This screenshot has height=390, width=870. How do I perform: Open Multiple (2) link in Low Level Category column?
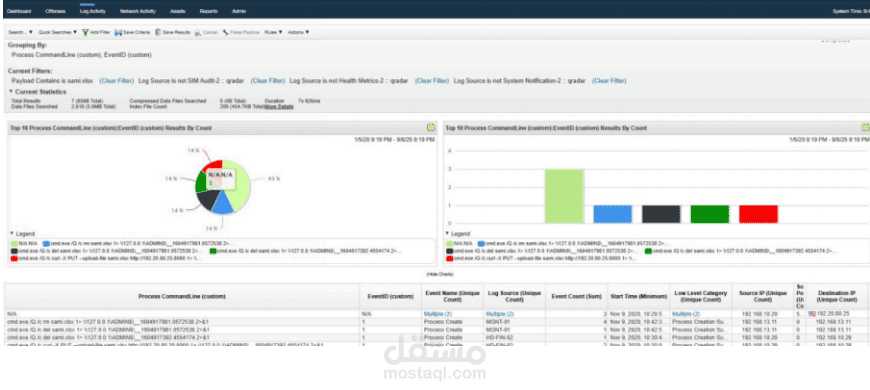(686, 314)
